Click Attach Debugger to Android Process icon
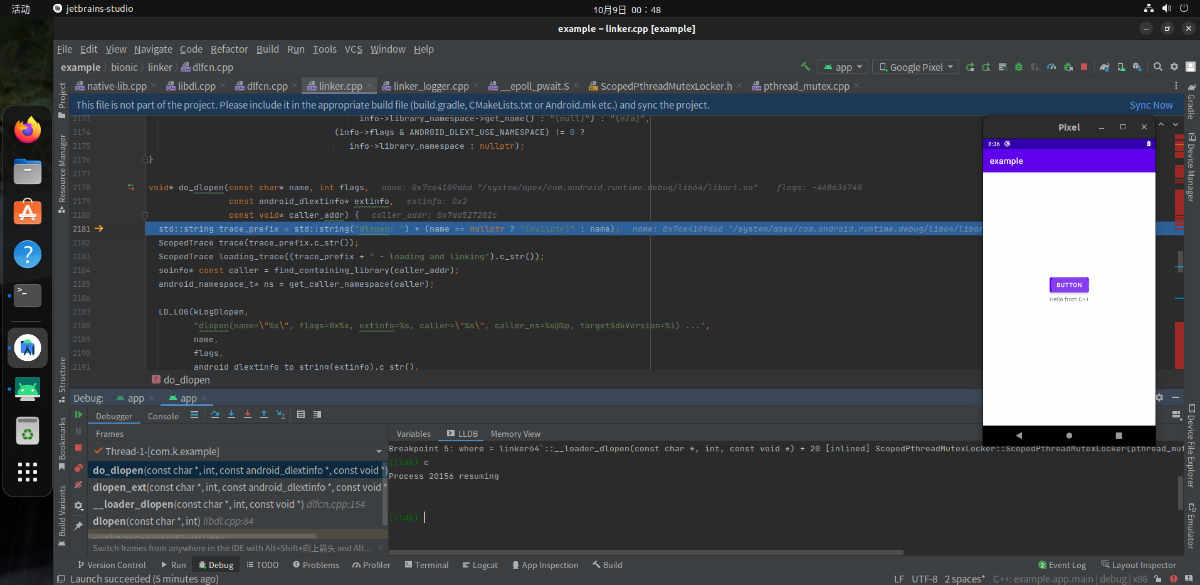The image size is (1200, 585). pyautogui.click(x=1068, y=67)
